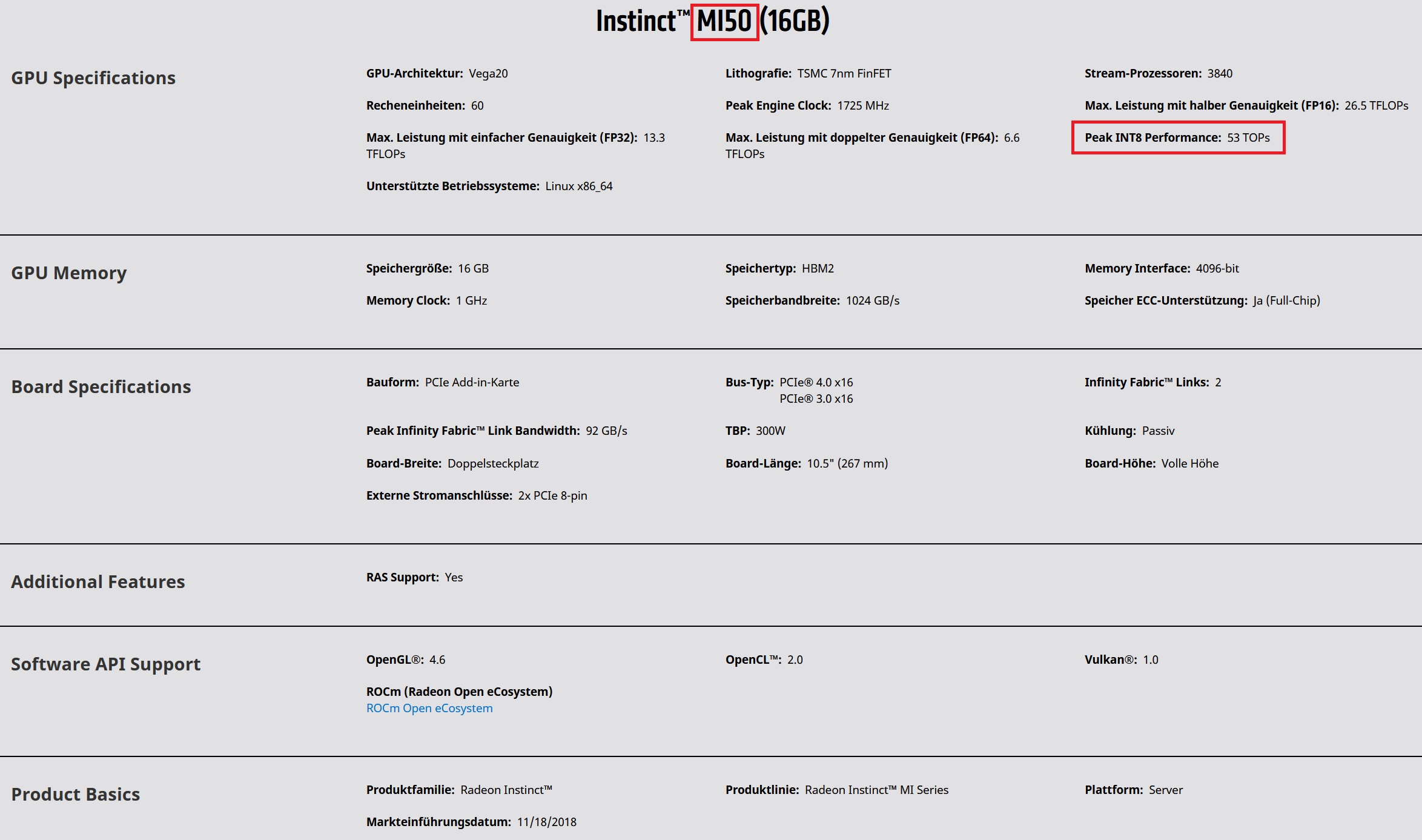
Task: Click the Markteinführungsdatum 11/18/2018 entry
Action: pos(471,822)
